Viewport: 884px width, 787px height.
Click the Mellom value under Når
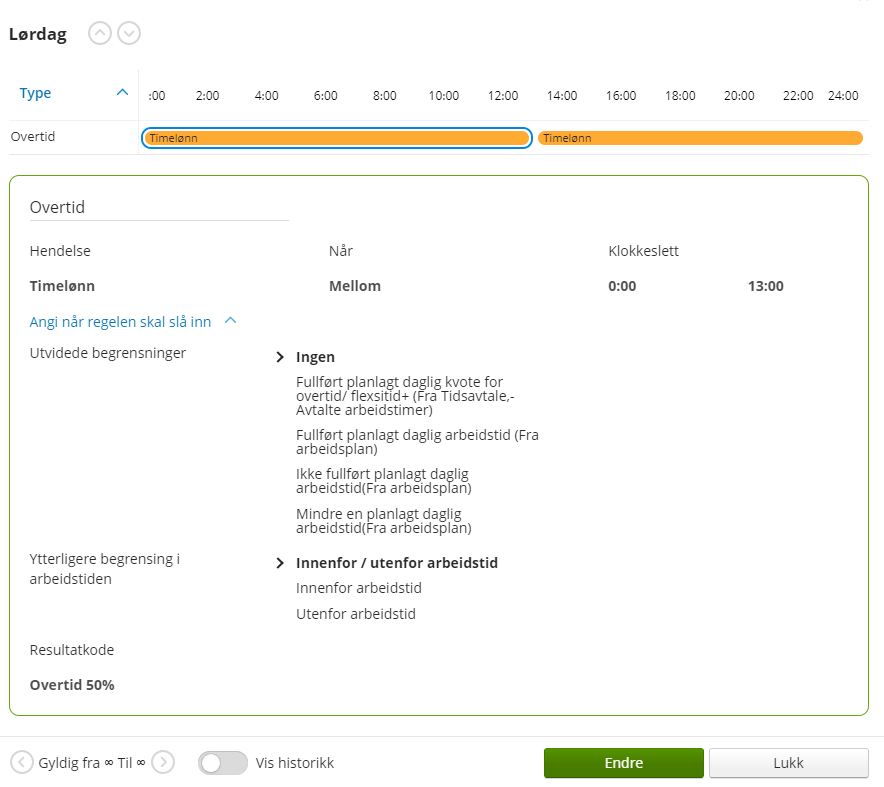pyautogui.click(x=355, y=286)
